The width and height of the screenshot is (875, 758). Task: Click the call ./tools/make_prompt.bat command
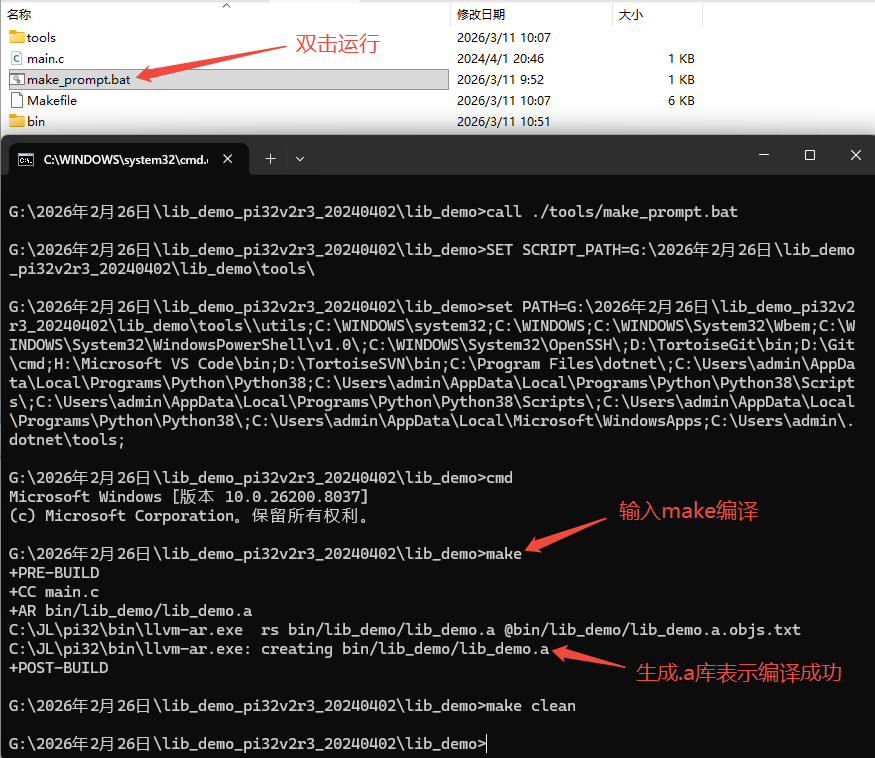point(612,212)
